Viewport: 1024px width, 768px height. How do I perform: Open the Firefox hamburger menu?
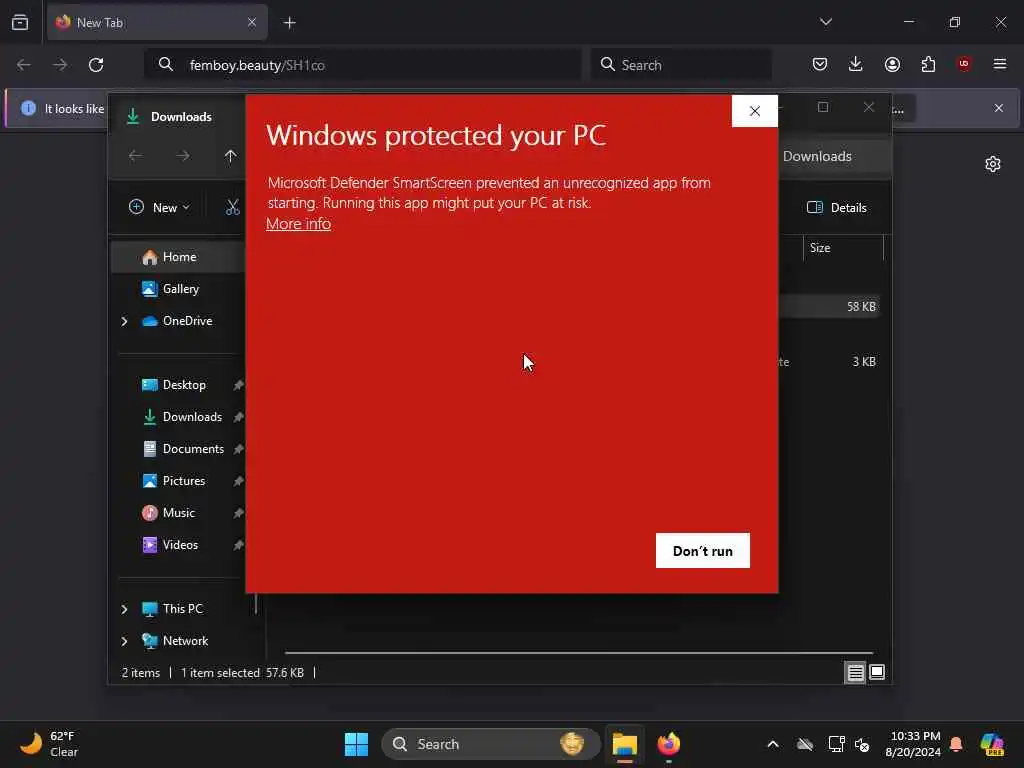point(1000,64)
